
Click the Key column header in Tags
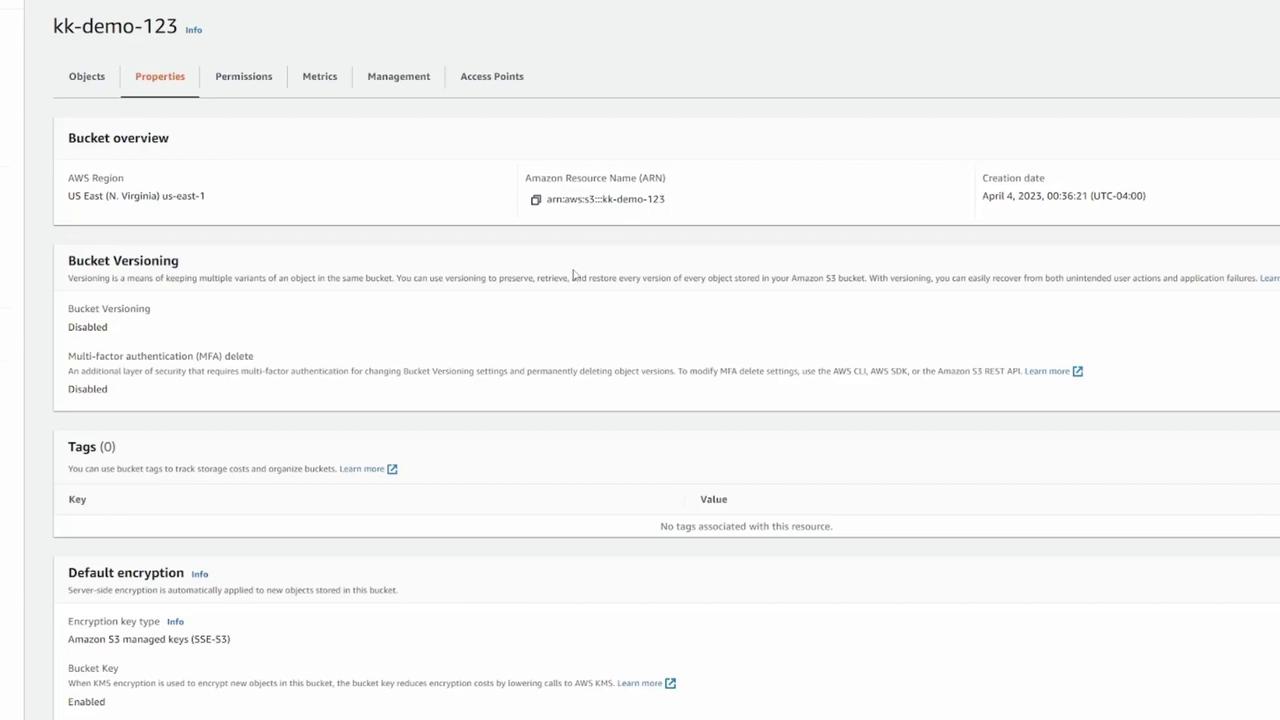[77, 499]
